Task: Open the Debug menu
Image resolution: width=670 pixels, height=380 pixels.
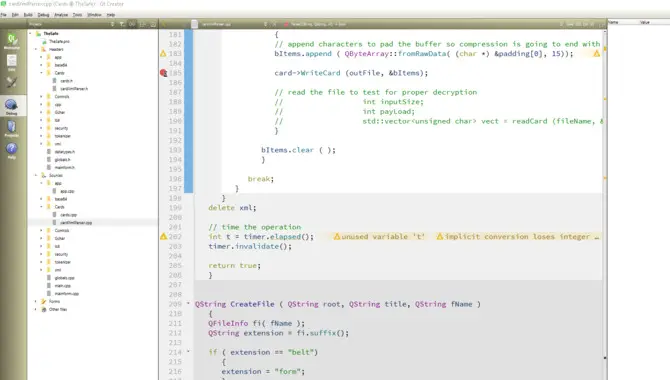Action: point(43,15)
